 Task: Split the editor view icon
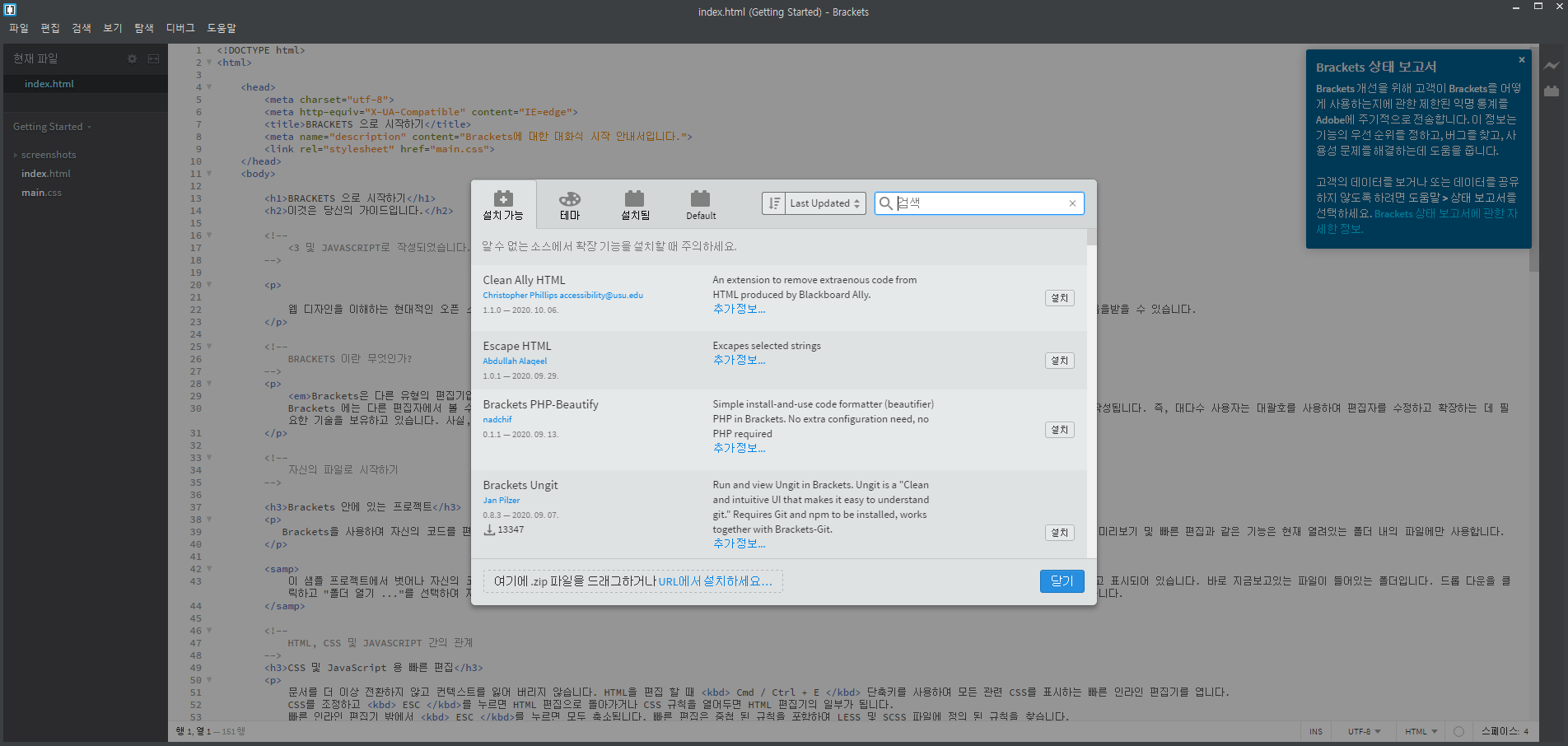(x=153, y=58)
